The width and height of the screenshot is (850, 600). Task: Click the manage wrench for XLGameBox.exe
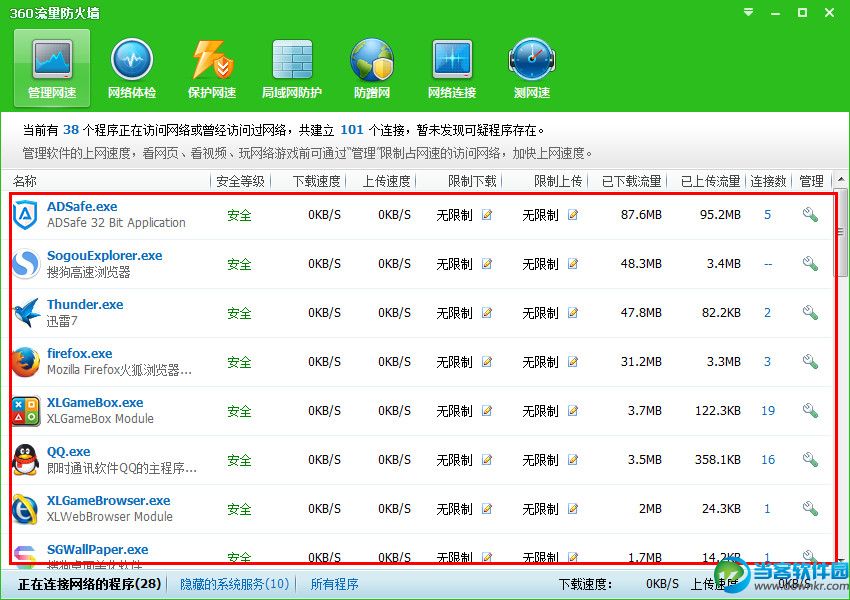coord(810,410)
